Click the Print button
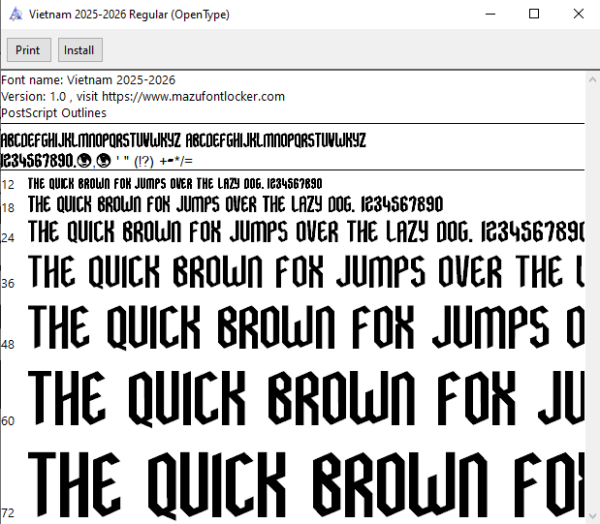 pyautogui.click(x=29, y=50)
